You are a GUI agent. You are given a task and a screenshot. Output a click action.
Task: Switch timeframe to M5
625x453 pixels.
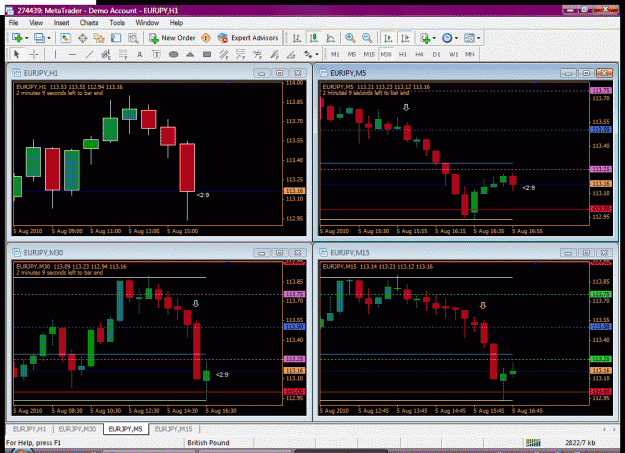(352, 54)
